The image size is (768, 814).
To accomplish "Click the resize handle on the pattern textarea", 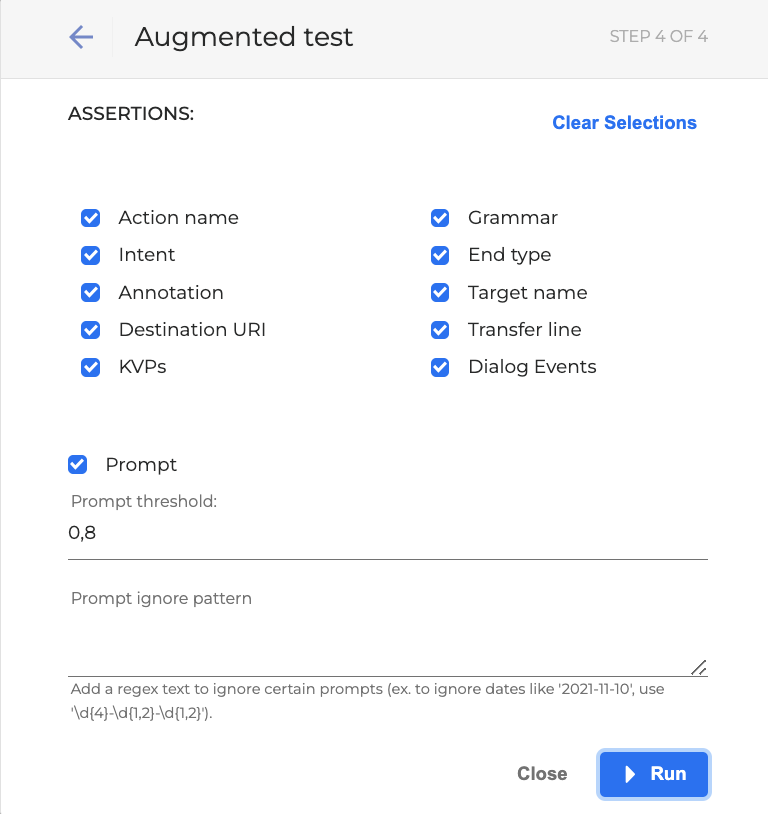I will (699, 667).
